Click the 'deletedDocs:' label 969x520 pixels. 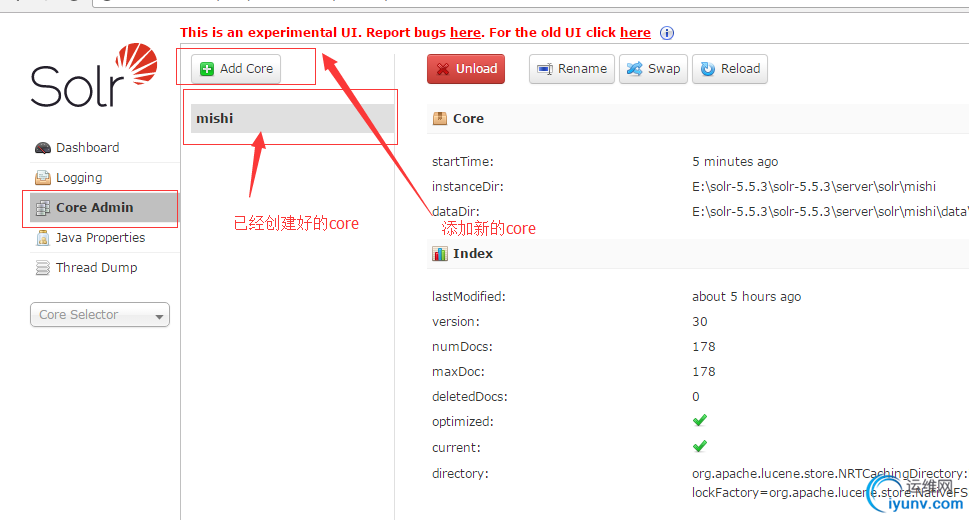pyautogui.click(x=470, y=397)
